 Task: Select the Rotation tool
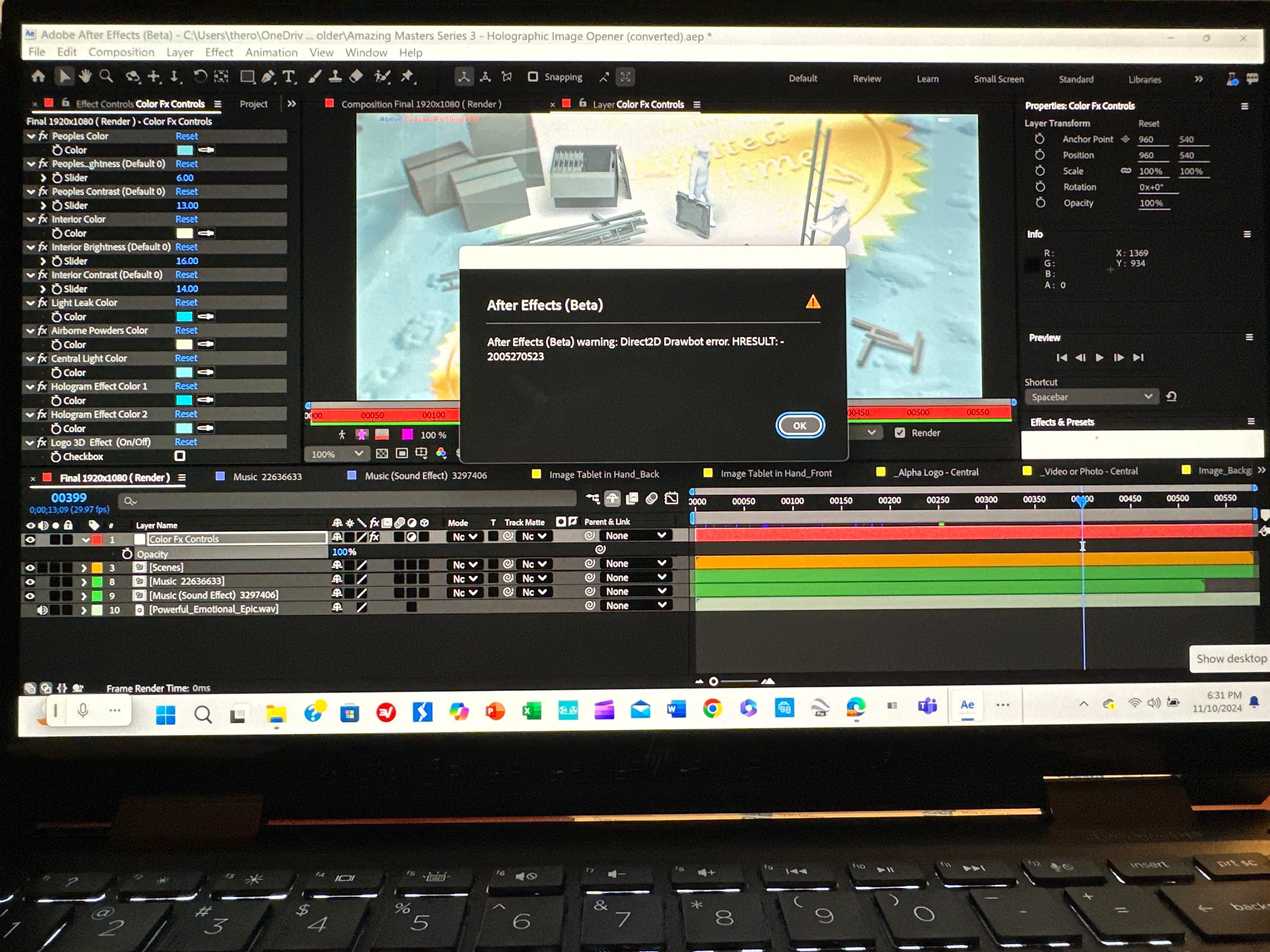pos(200,76)
